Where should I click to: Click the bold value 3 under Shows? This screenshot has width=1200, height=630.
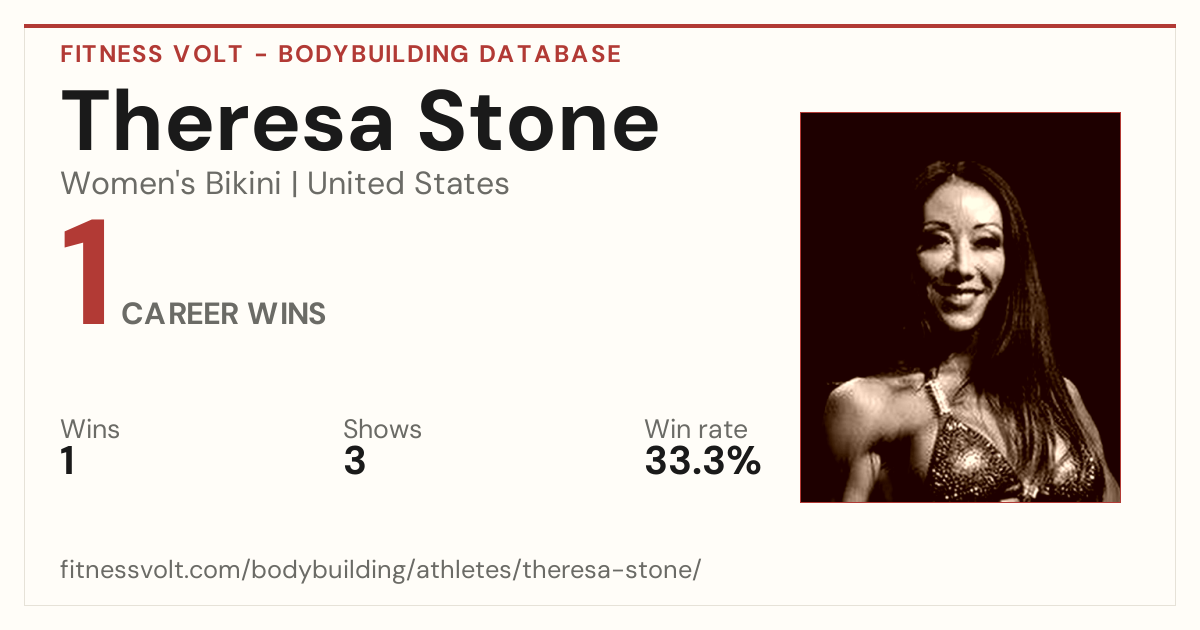pyautogui.click(x=354, y=462)
